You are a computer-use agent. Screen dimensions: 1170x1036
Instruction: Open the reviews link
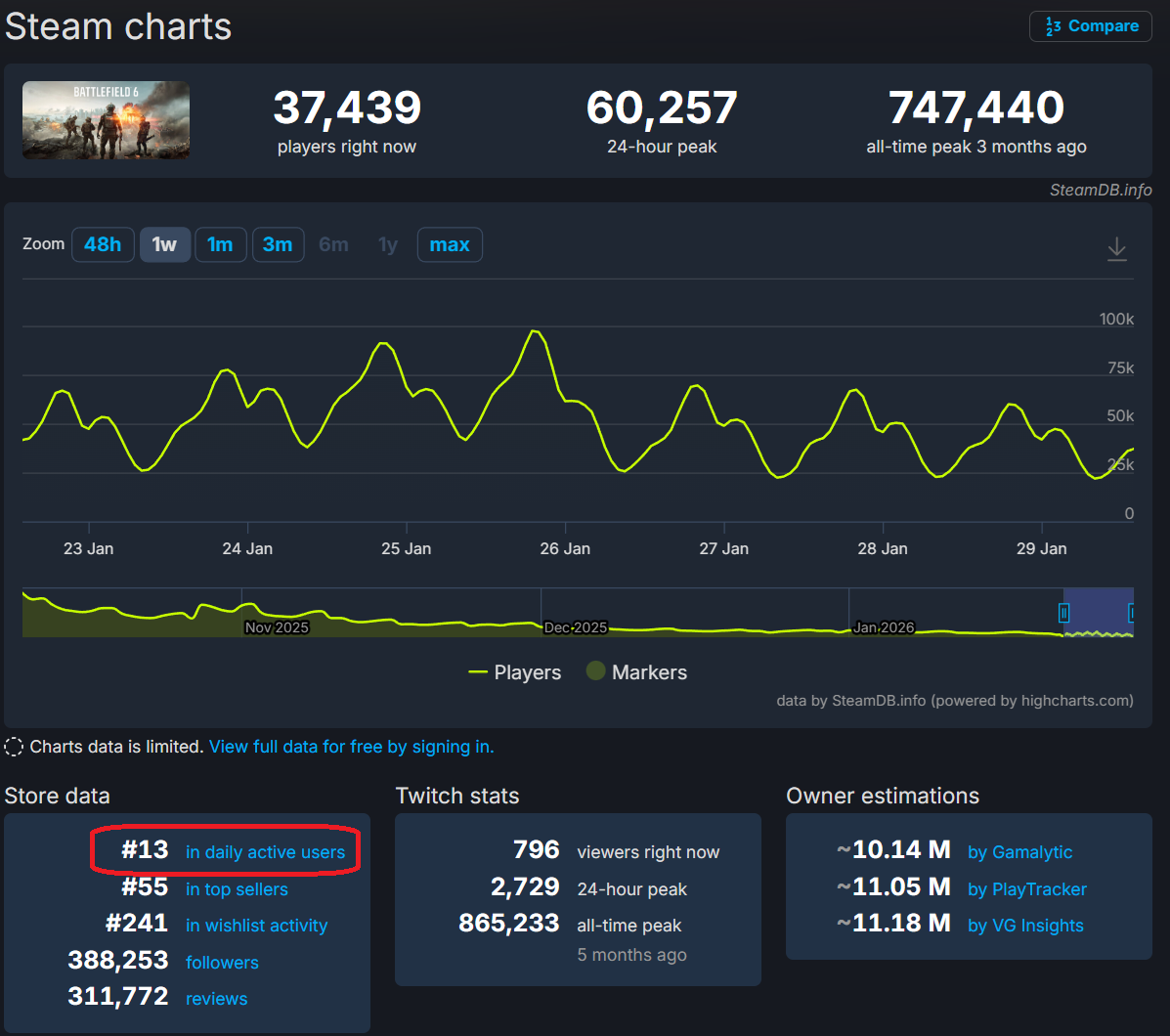click(x=216, y=999)
